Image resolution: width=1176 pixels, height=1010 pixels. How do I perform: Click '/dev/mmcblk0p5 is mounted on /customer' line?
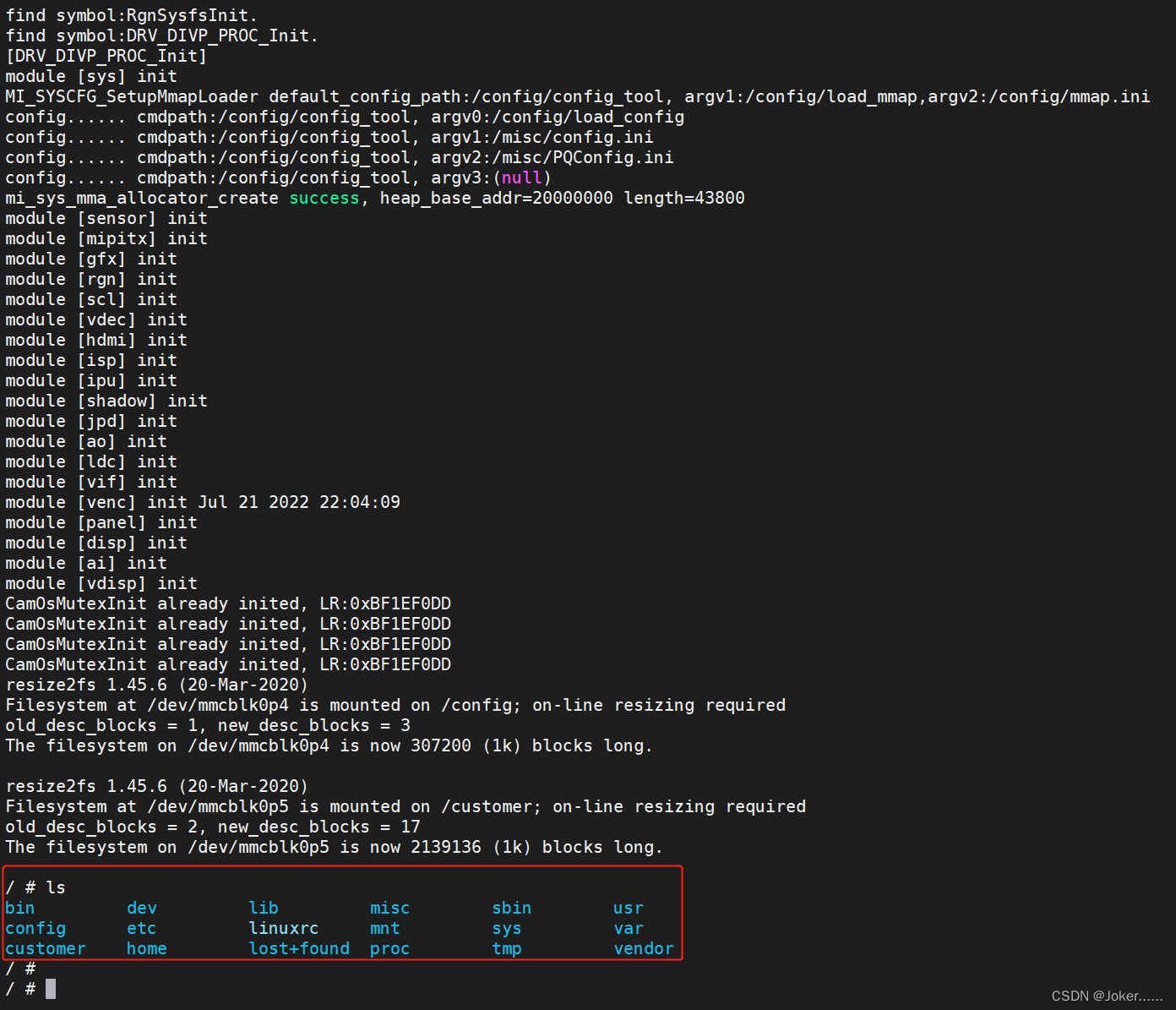click(x=406, y=806)
